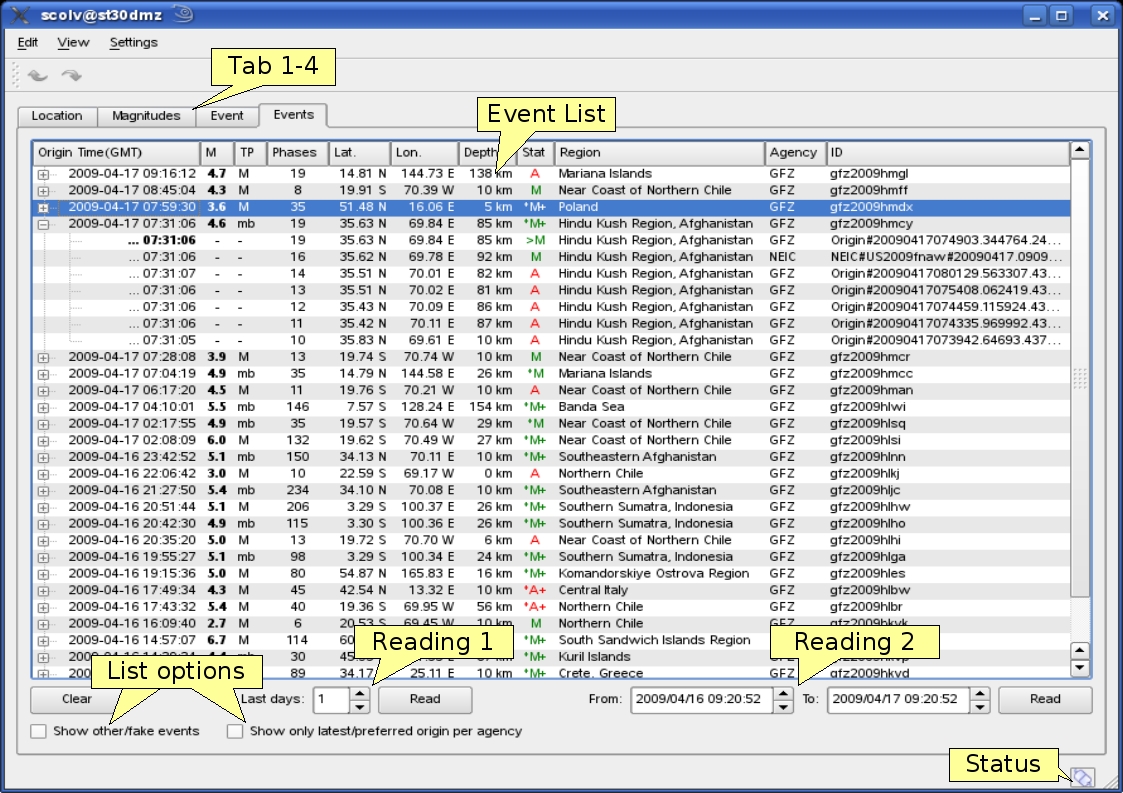Click the redo arrow toolbar icon
Image resolution: width=1123 pixels, height=793 pixels.
[71, 75]
